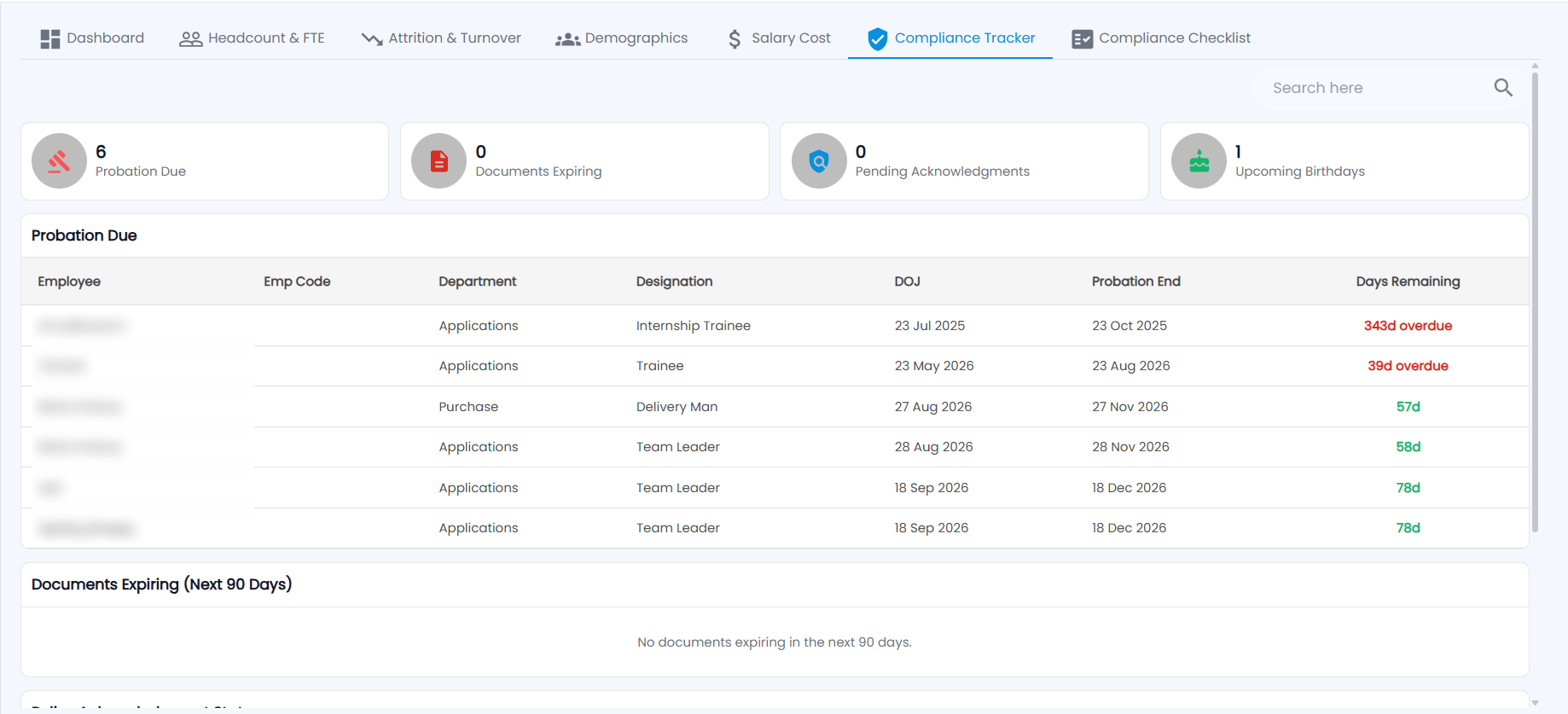Switch to Compliance Checklist tab
Viewport: 1568px width, 714px height.
1161,38
